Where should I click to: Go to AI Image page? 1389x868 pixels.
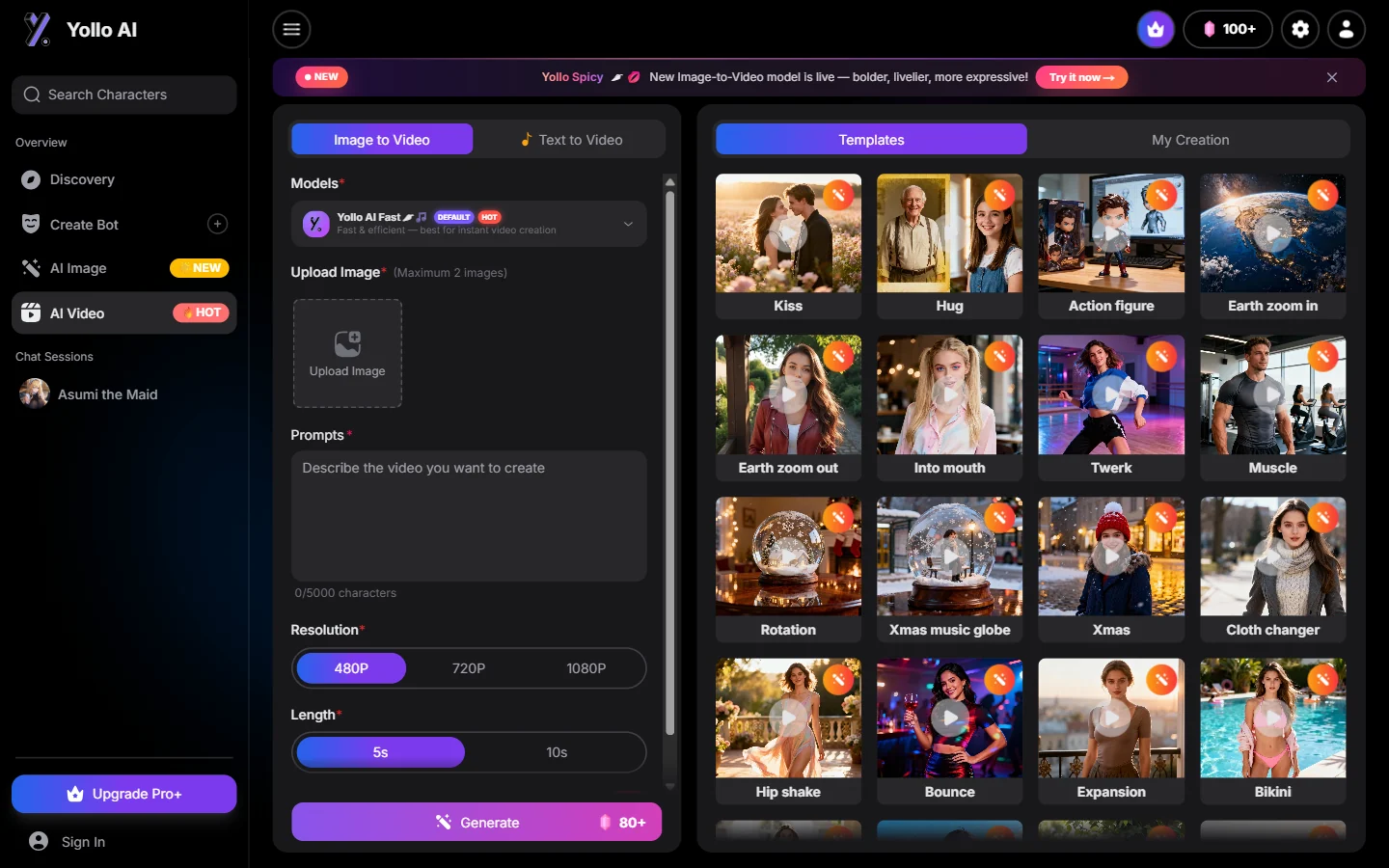pos(123,268)
